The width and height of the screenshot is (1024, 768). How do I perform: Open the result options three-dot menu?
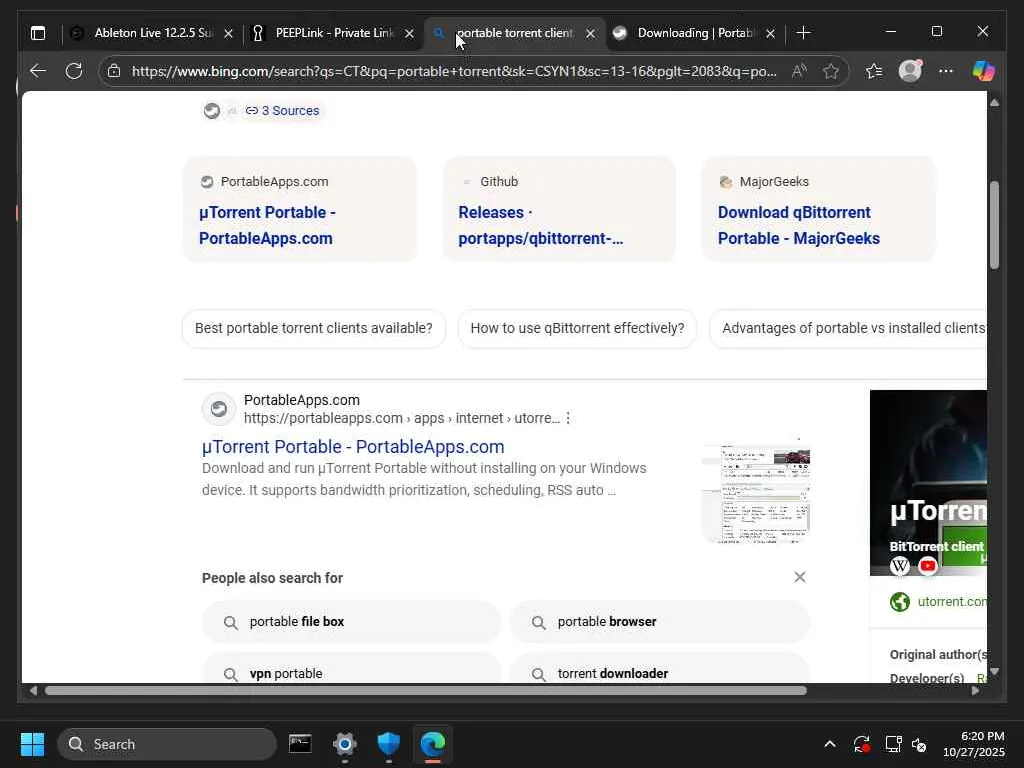(568, 418)
